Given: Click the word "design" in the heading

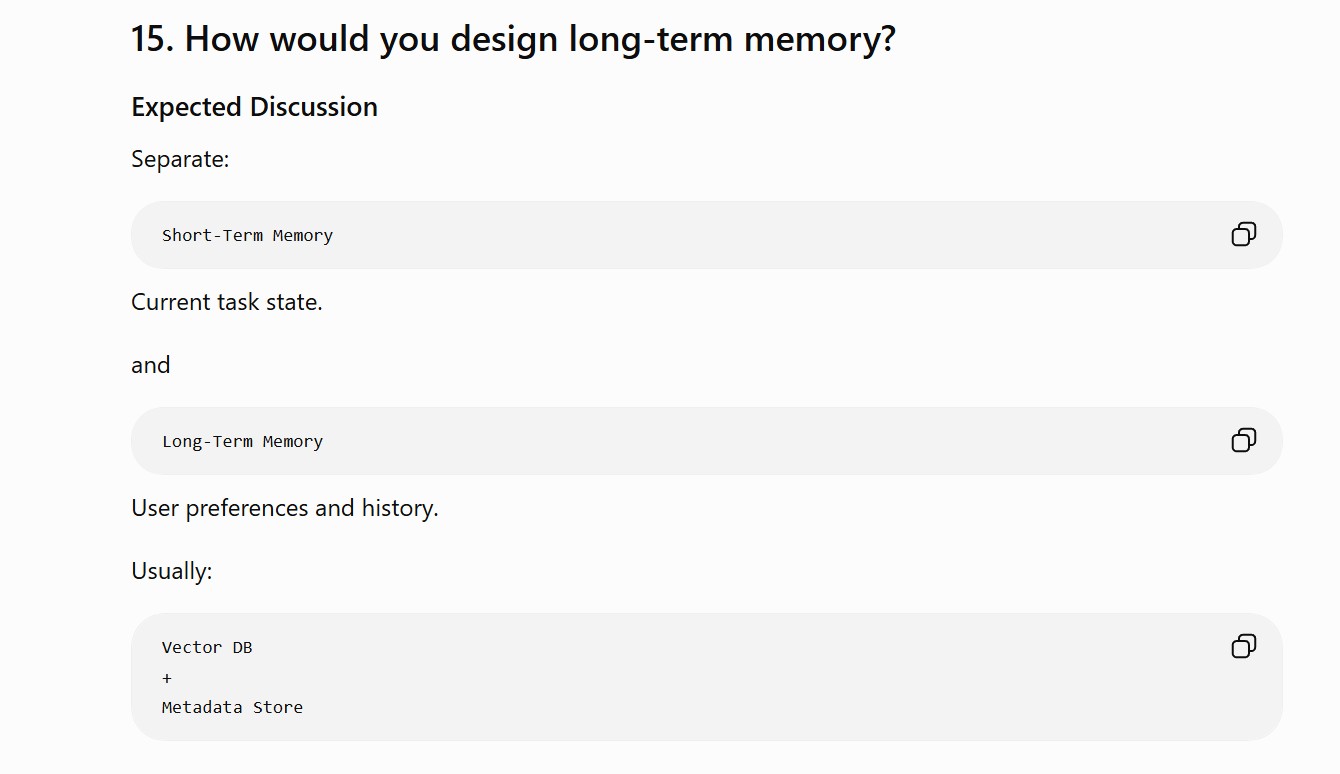Looking at the screenshot, I should (x=505, y=40).
